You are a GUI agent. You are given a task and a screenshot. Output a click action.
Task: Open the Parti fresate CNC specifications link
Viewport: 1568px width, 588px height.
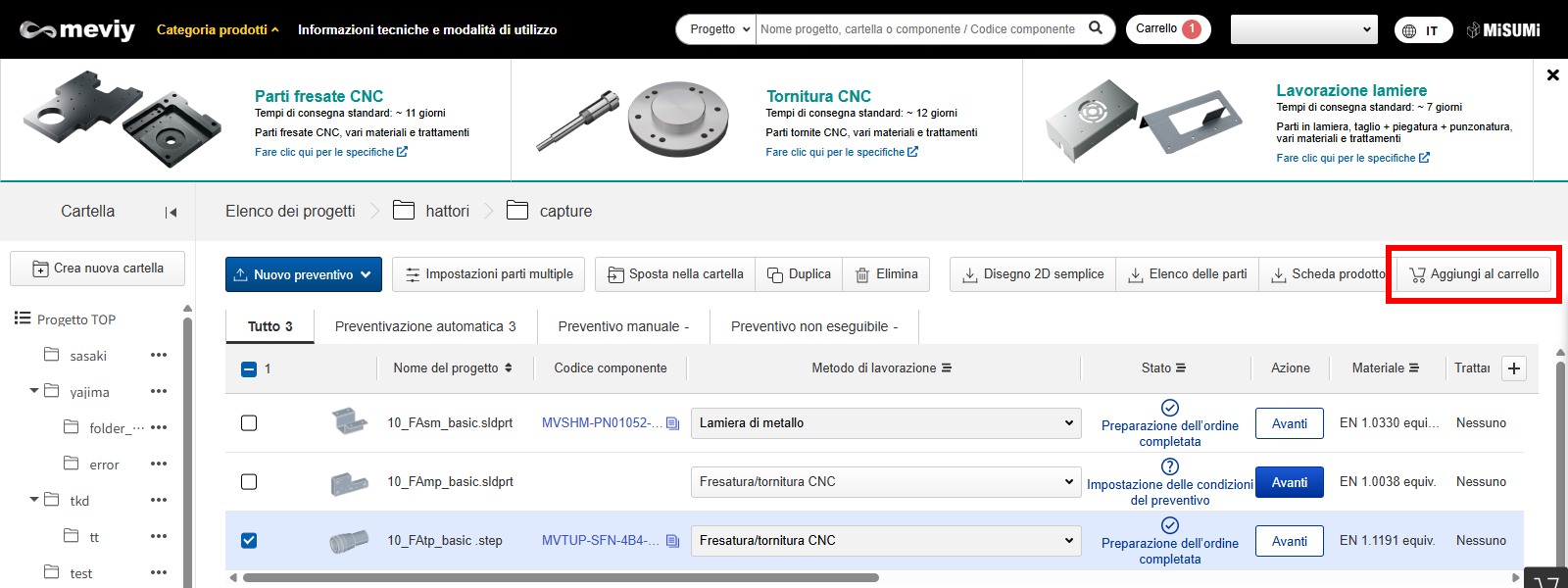(330, 152)
